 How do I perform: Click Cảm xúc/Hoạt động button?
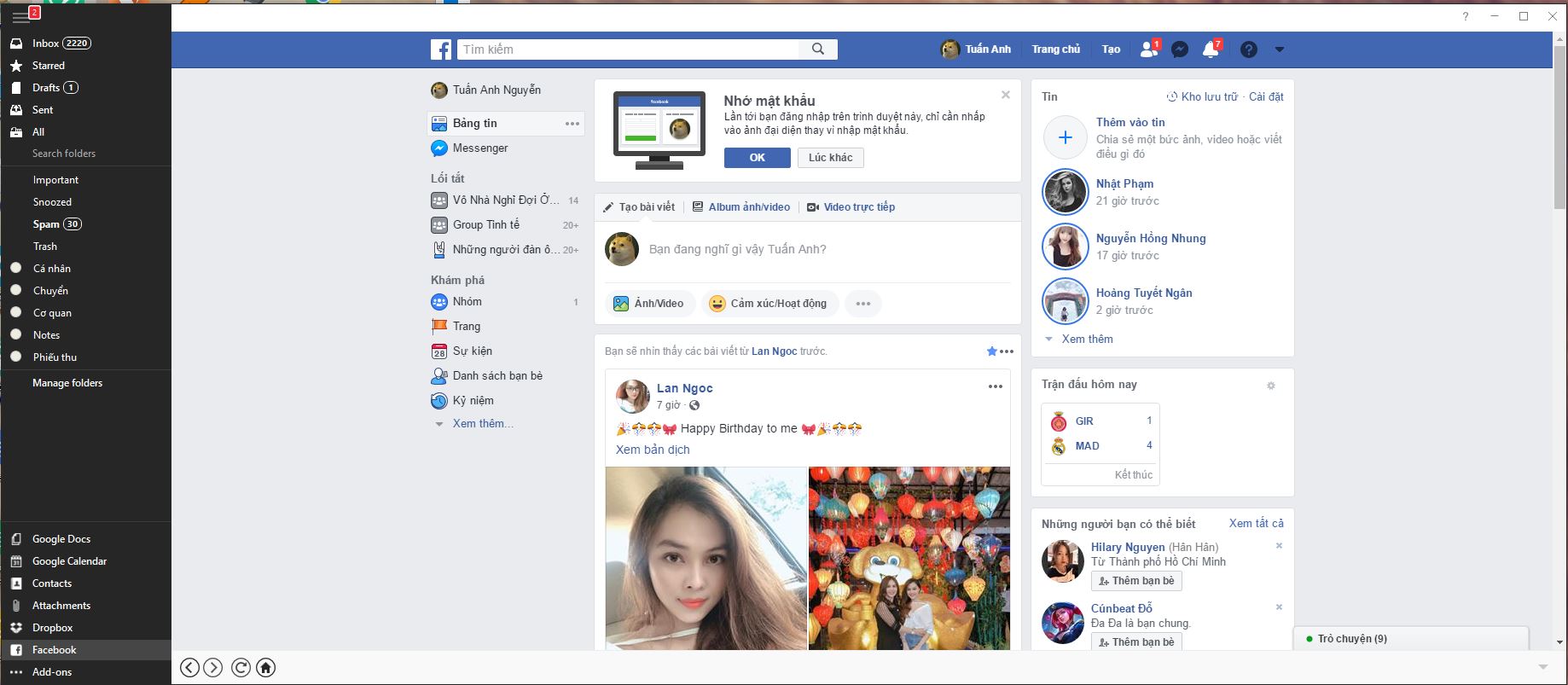click(769, 304)
